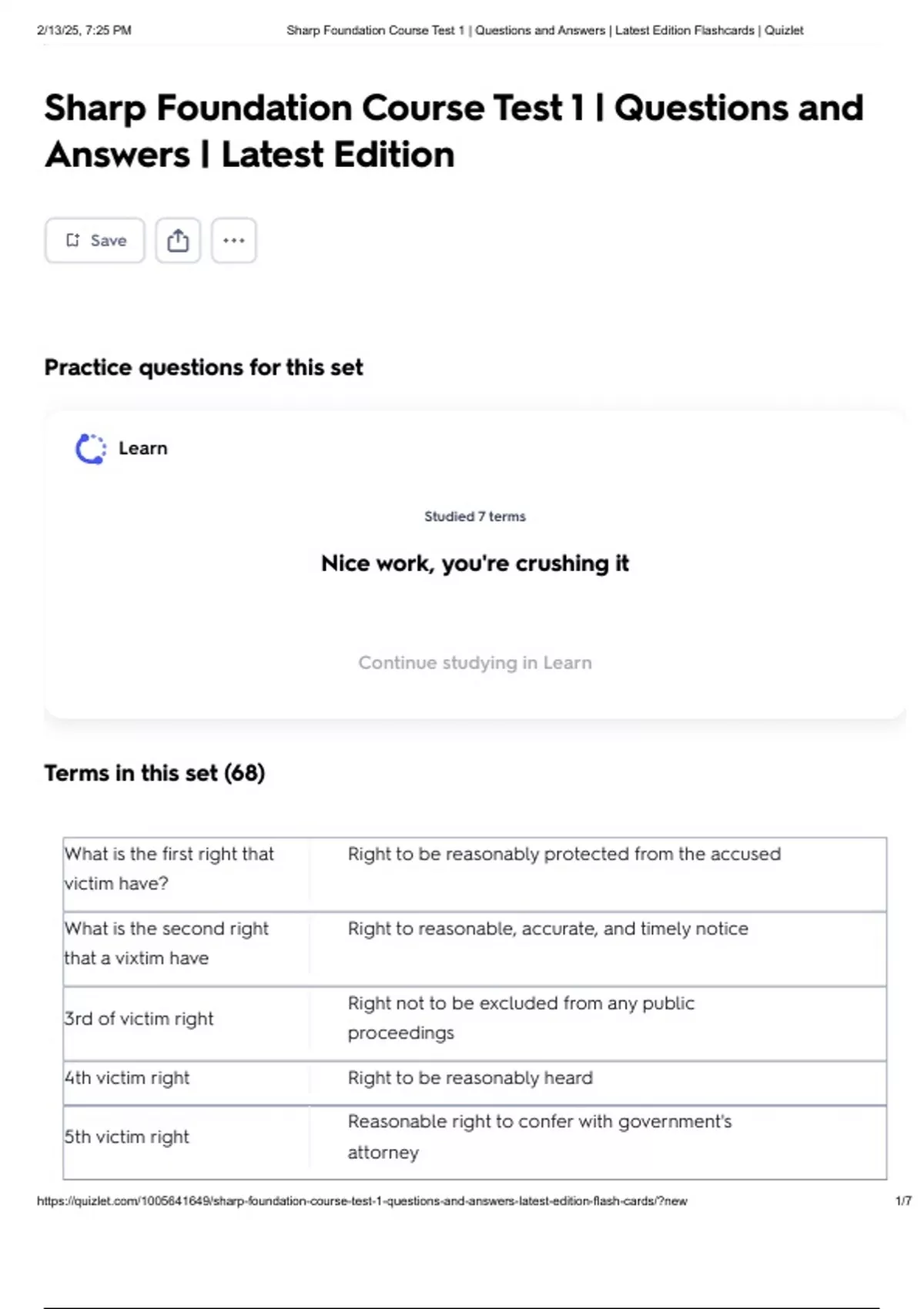Click the Terms in this set (68) heading
Image resolution: width=924 pixels, height=1309 pixels.
(x=154, y=773)
